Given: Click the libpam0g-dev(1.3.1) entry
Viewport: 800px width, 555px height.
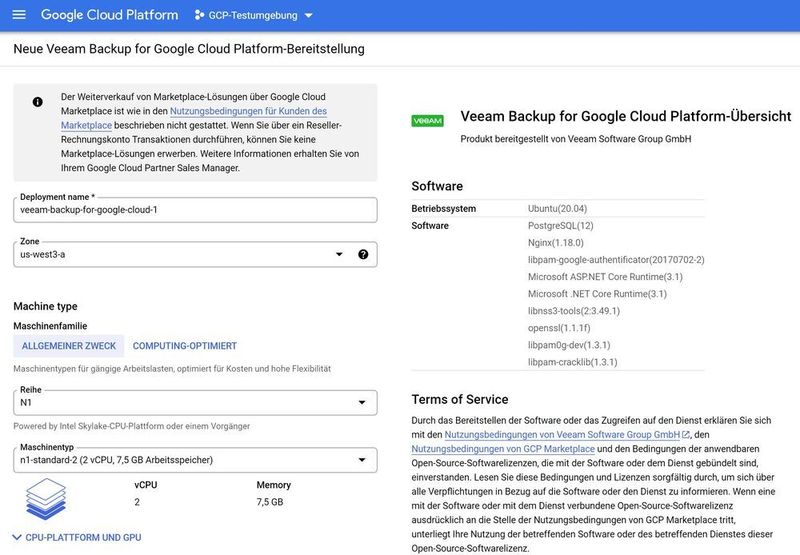Looking at the screenshot, I should pyautogui.click(x=569, y=345).
